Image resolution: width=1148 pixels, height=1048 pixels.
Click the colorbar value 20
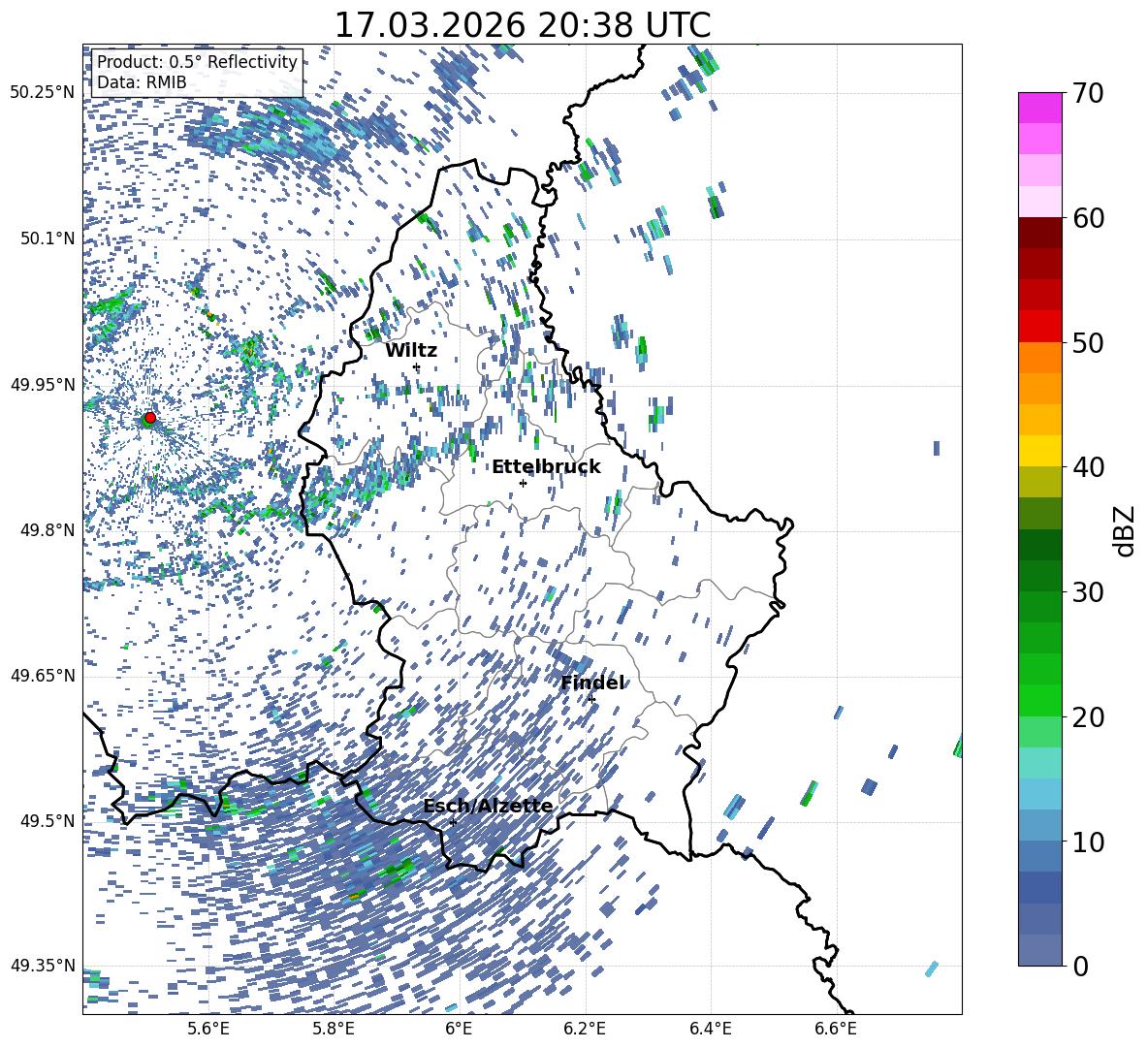[x=1087, y=717]
